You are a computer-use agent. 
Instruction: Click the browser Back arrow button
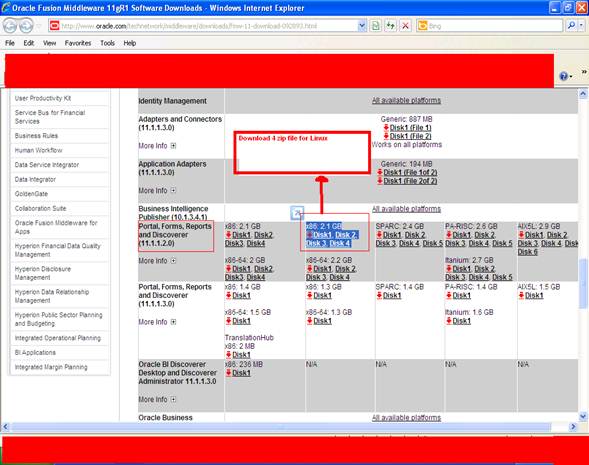pos(10,26)
